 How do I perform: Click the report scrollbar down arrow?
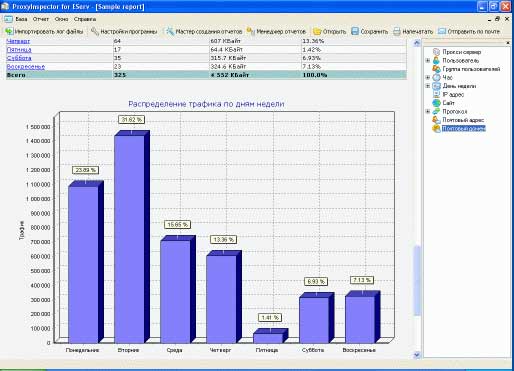(417, 355)
